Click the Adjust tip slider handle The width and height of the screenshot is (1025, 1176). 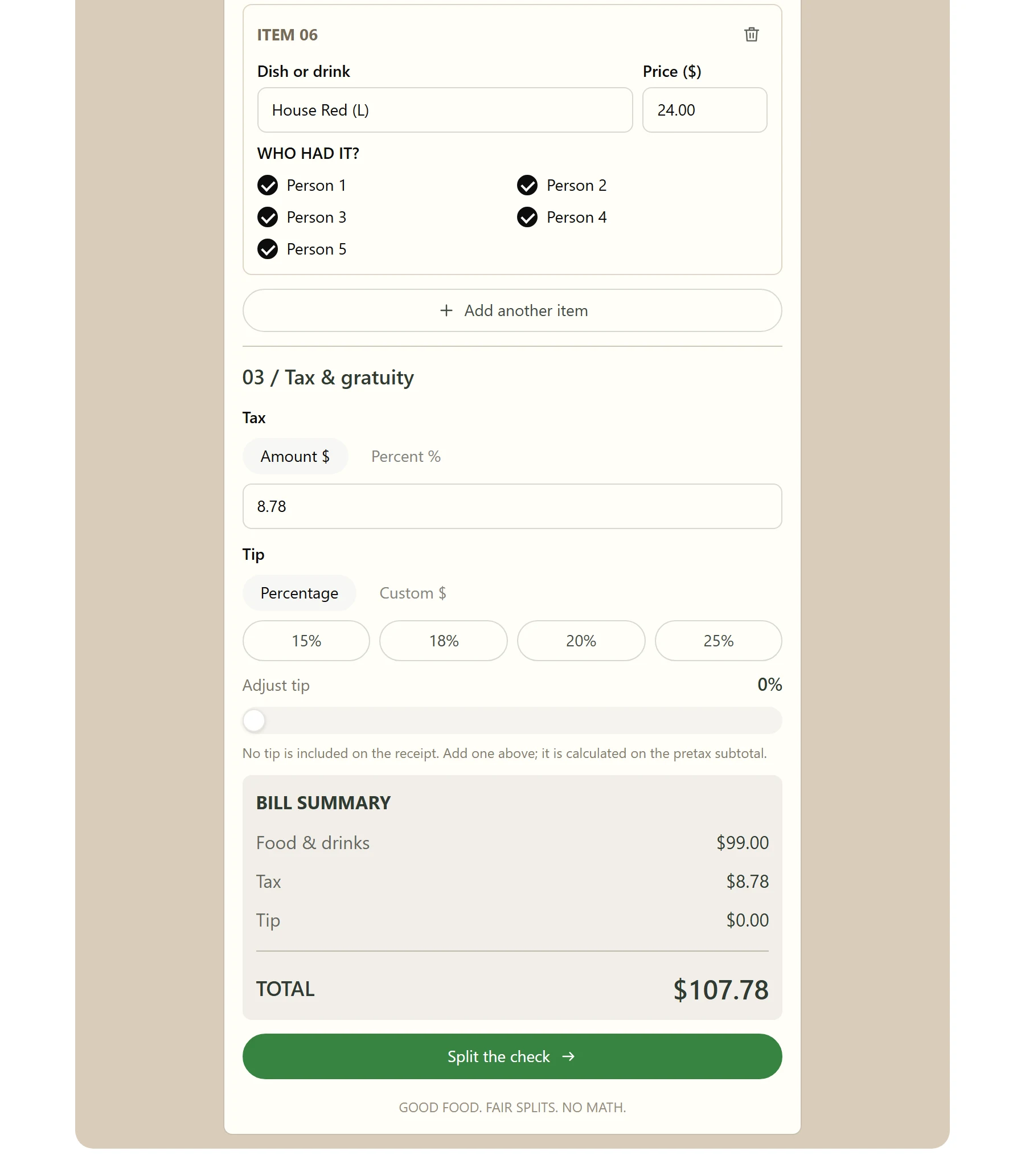pos(254,721)
